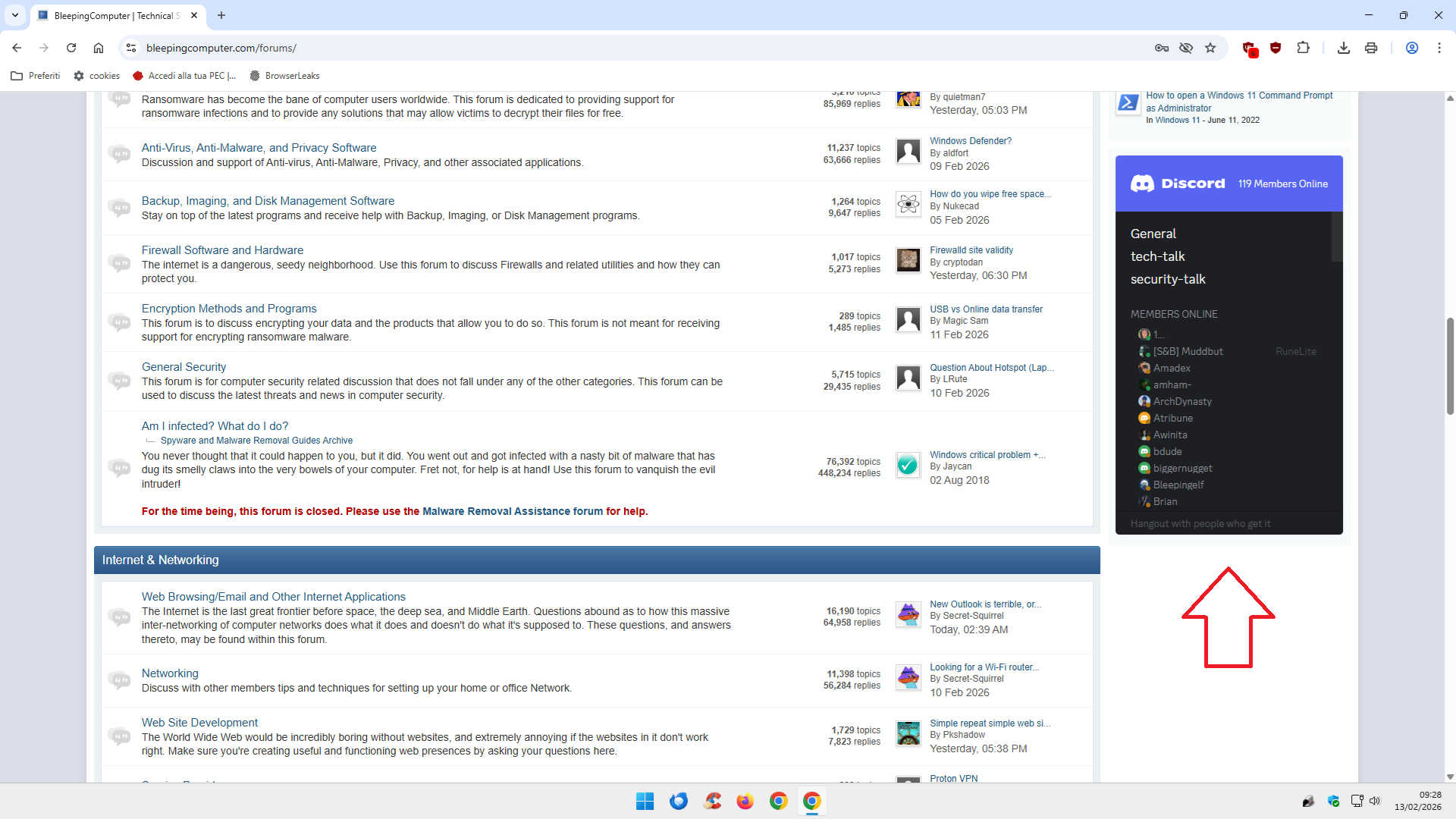Reload the page
The image size is (1456, 819).
[x=71, y=48]
